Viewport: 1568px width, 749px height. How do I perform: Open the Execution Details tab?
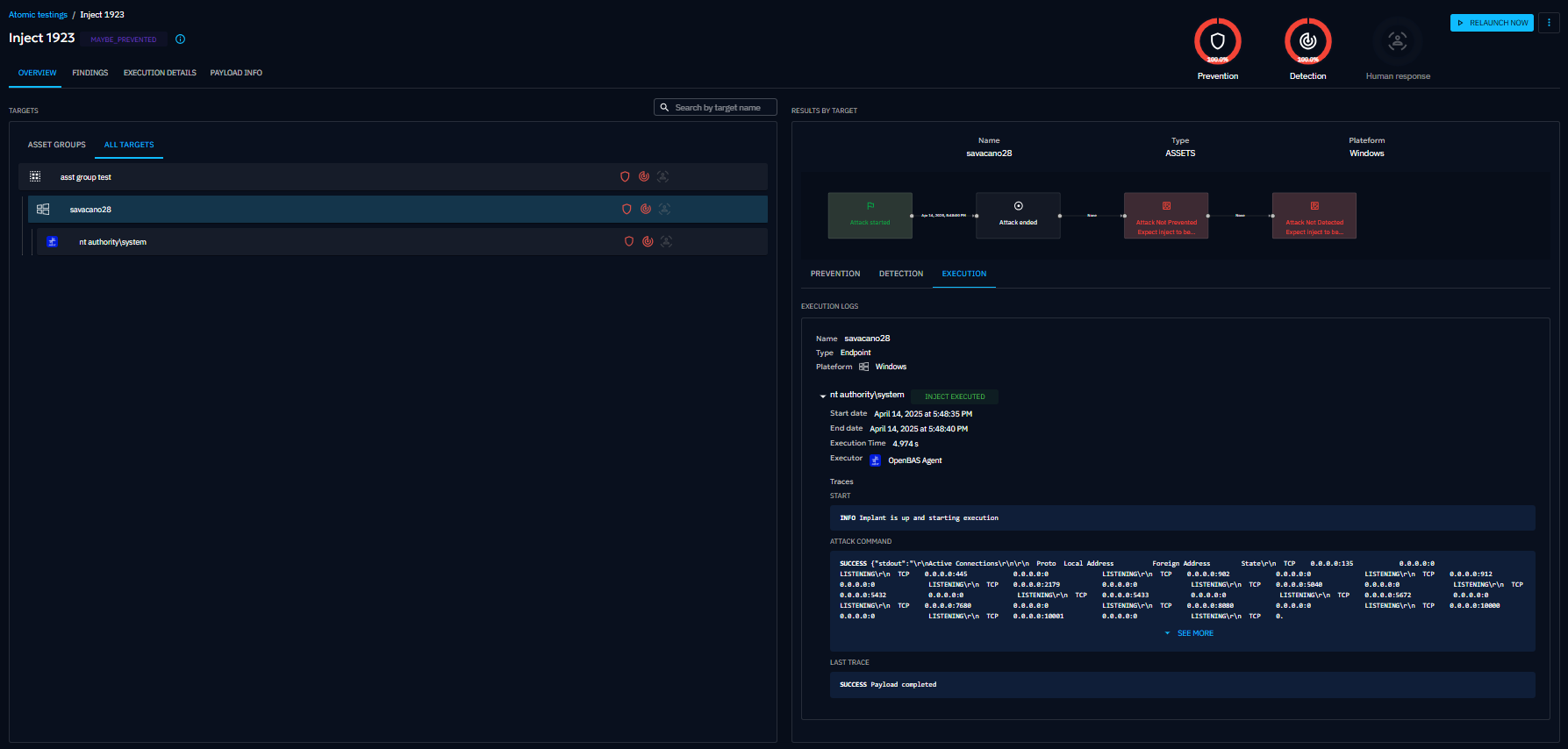tap(160, 73)
